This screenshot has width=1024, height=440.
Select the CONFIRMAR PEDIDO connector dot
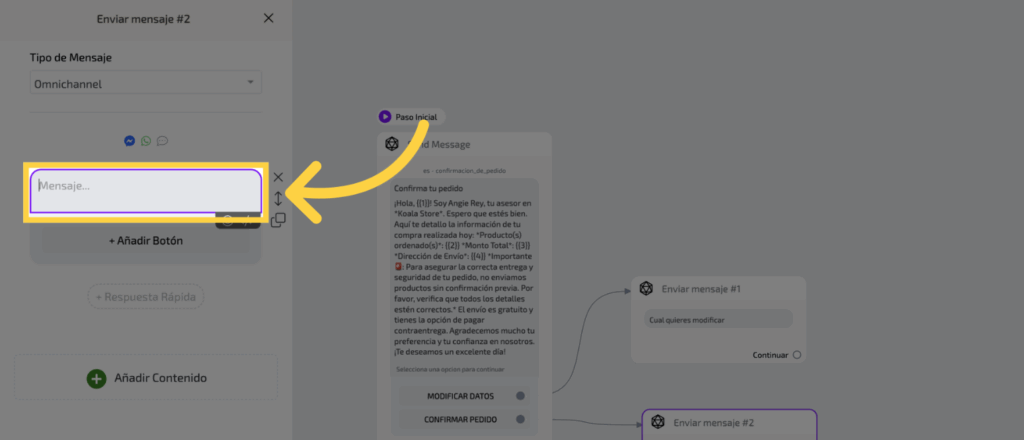tap(520, 419)
